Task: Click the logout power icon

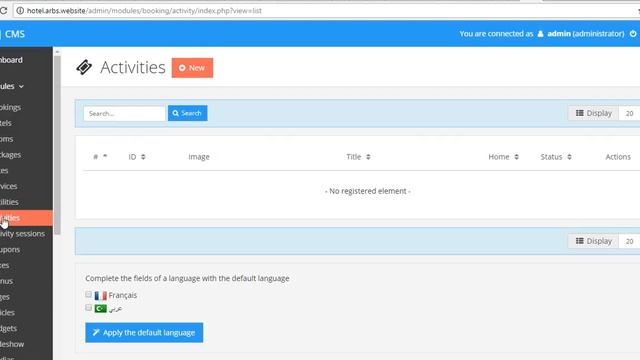Action: pos(633,33)
